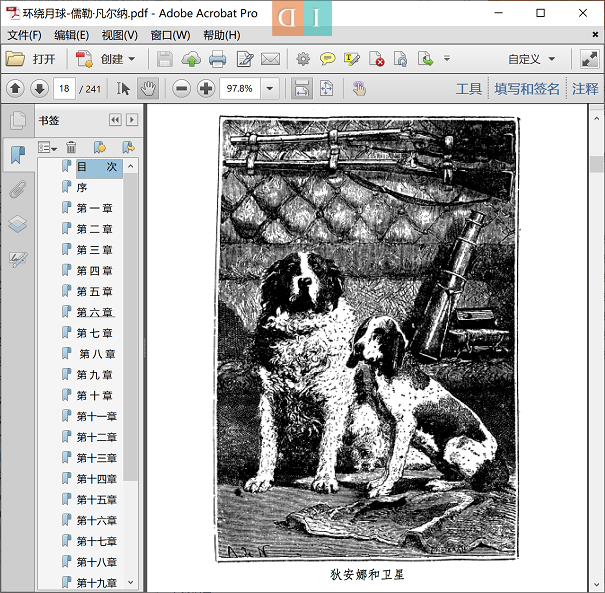The image size is (605, 593).
Task: Show the page thumbnails panel
Action: point(17,121)
